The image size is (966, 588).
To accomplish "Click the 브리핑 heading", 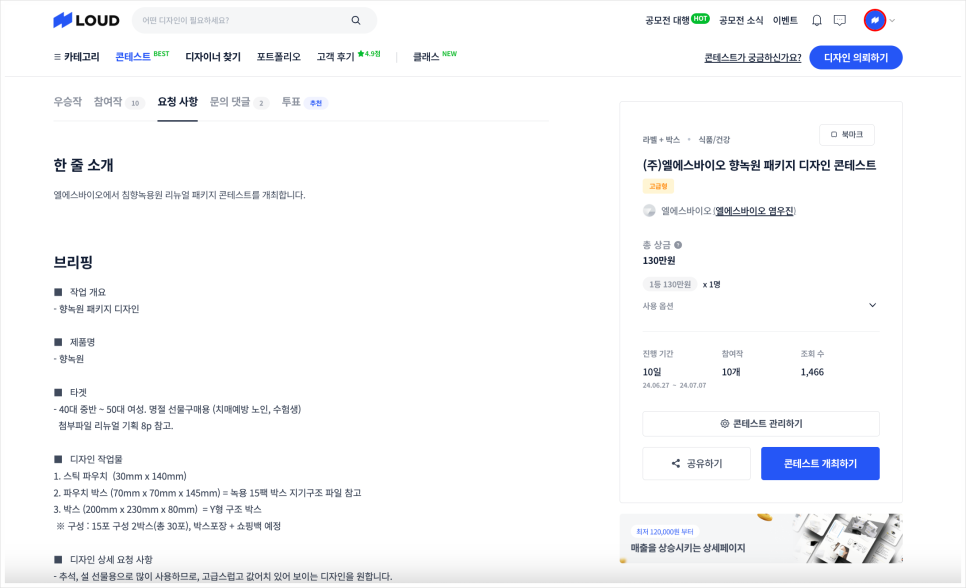I will (x=73, y=262).
